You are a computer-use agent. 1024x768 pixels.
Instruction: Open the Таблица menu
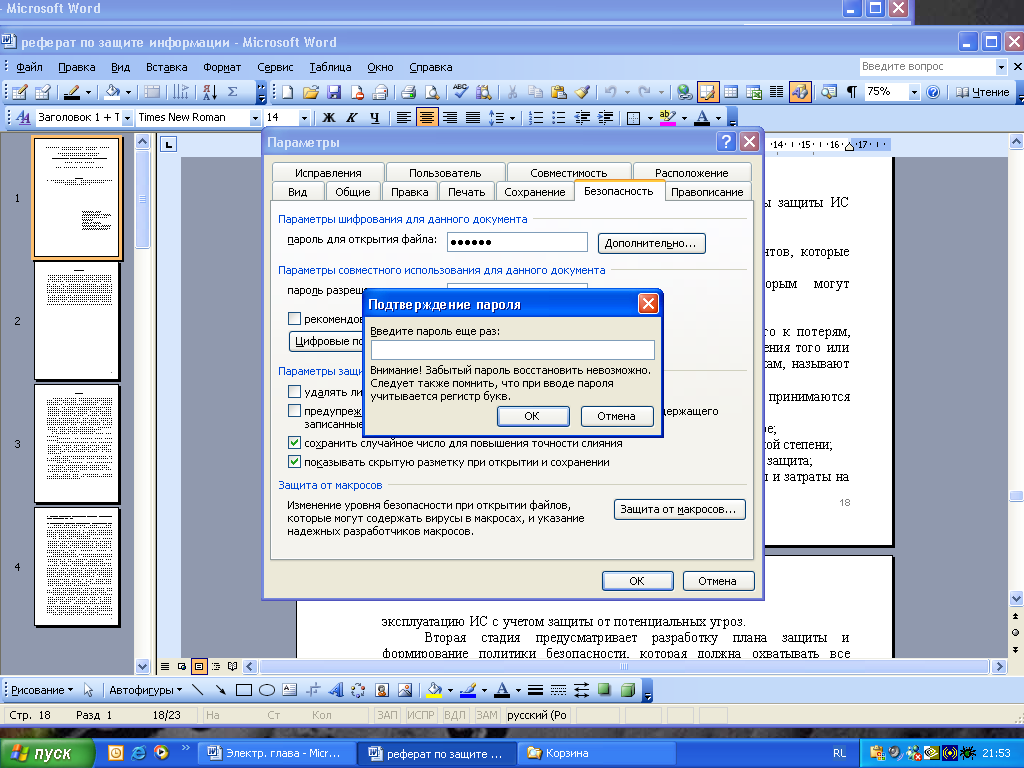click(x=330, y=67)
